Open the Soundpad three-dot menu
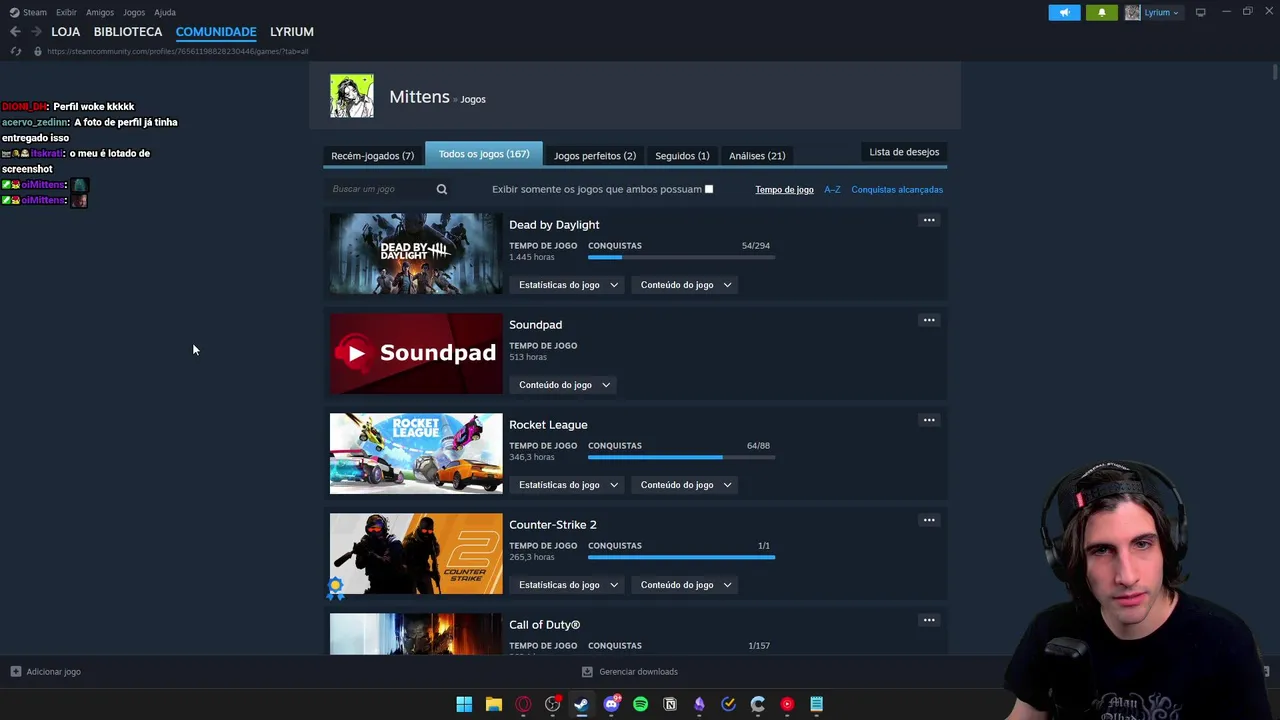Screen dimensions: 1280x720 929,320
